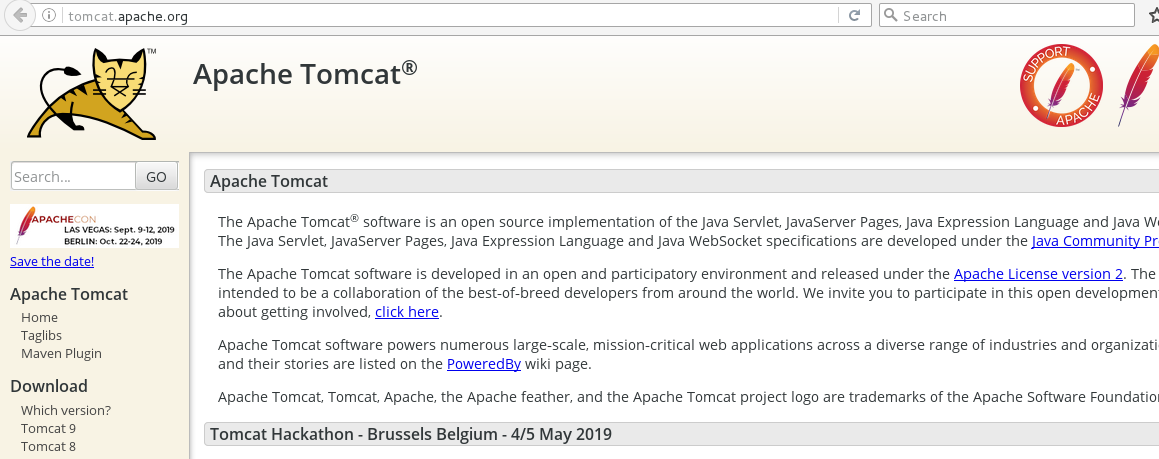Follow the Java Community Process link
This screenshot has width=1159, height=459.
tap(1095, 241)
